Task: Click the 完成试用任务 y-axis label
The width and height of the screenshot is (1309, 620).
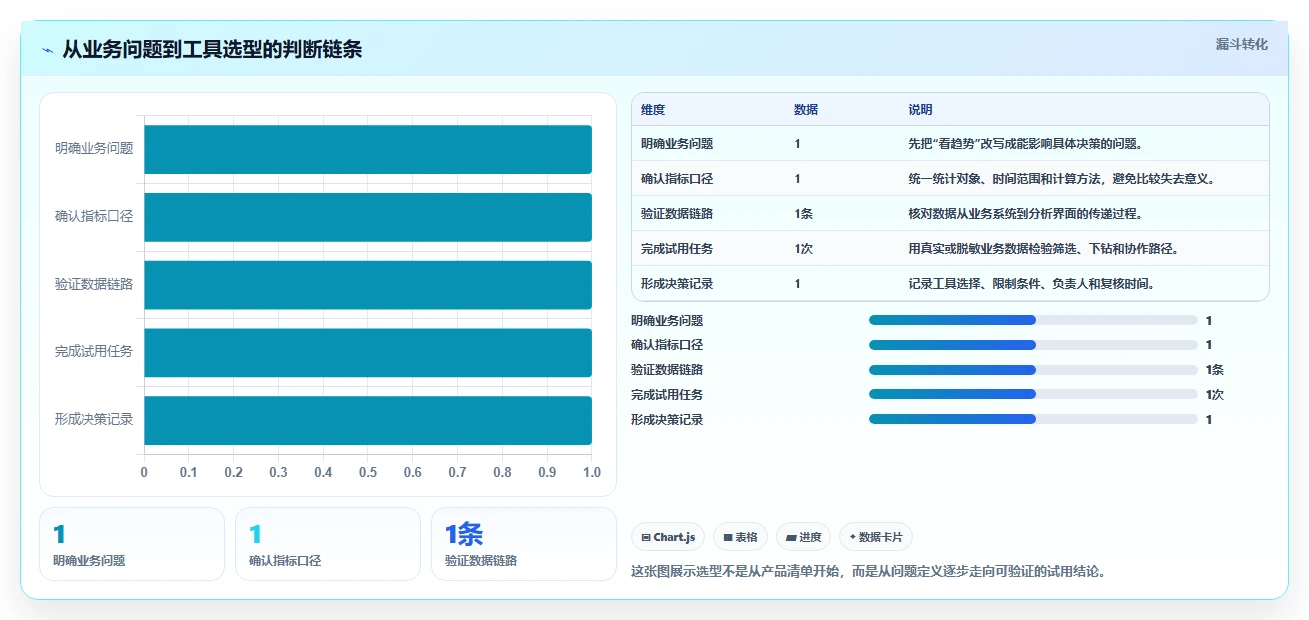Action: 94,352
